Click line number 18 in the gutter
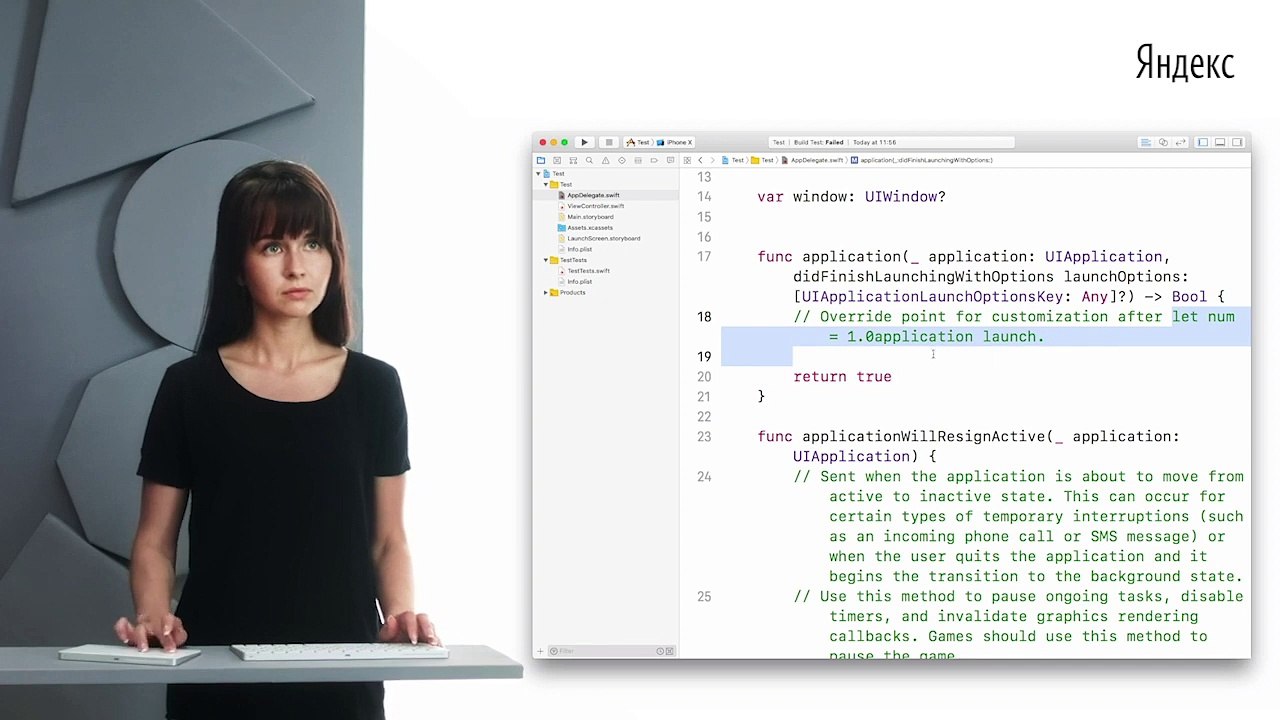Viewport: 1280px width, 720px height. 705,317
